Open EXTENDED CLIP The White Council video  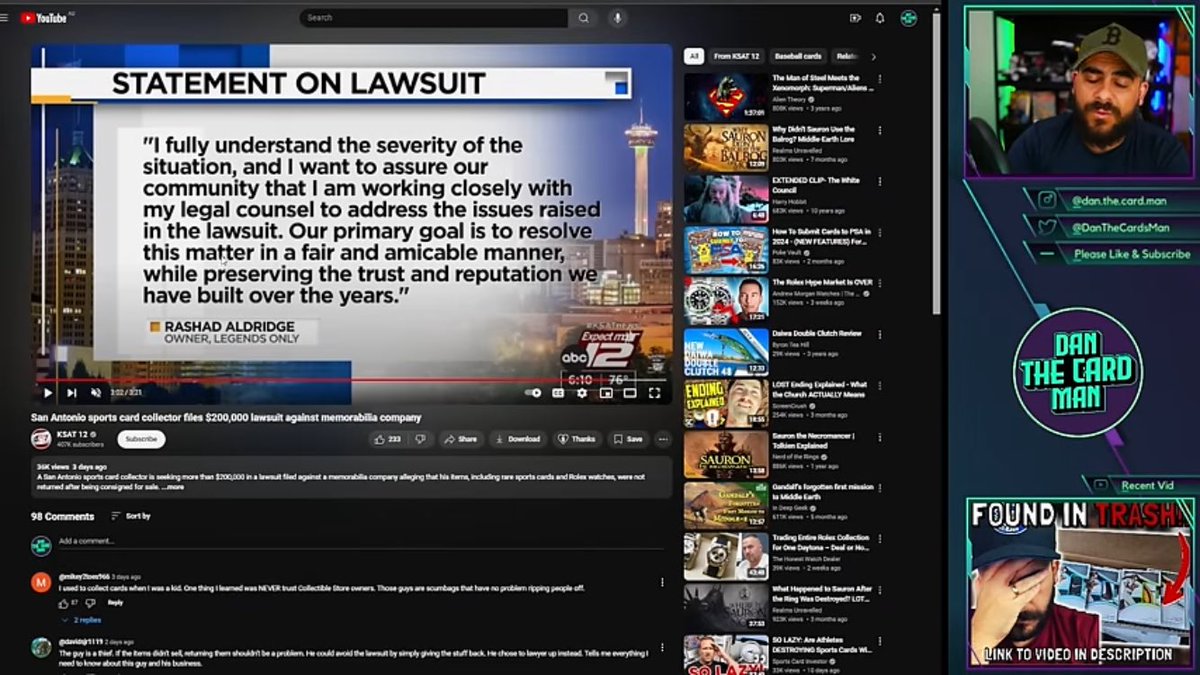726,199
